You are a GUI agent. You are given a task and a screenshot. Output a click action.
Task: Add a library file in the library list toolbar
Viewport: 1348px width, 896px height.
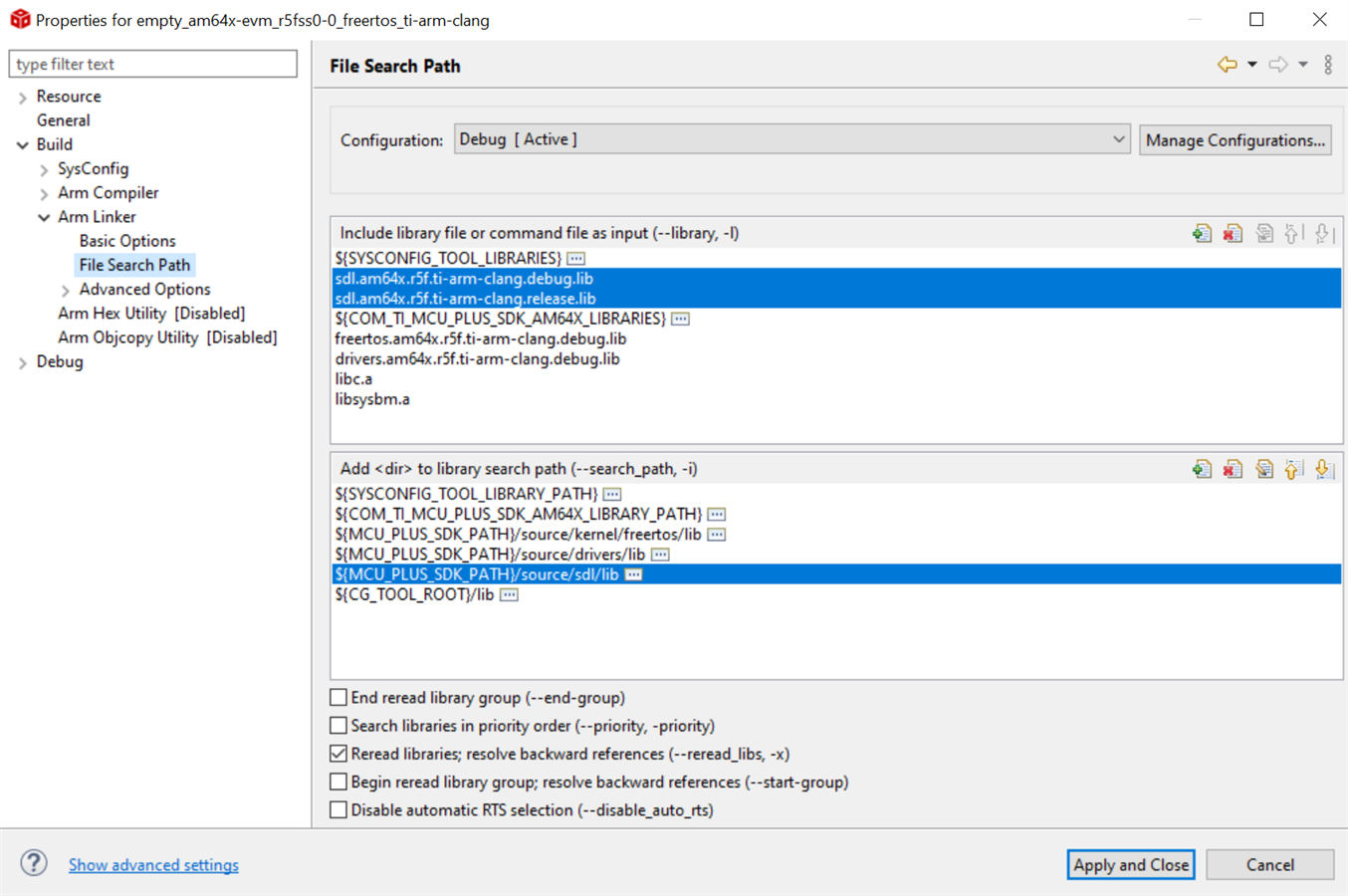pyautogui.click(x=1202, y=233)
